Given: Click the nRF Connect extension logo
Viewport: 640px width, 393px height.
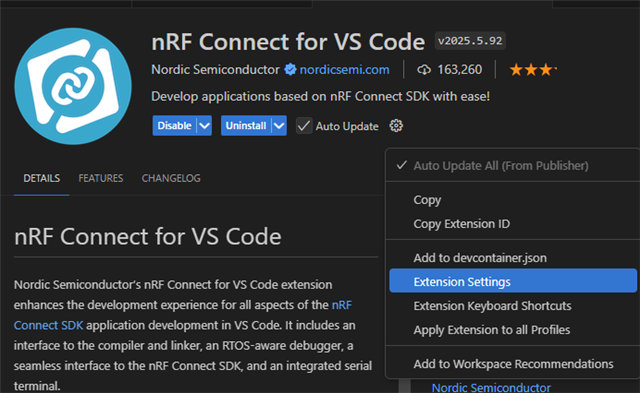Looking at the screenshot, I should [73, 86].
